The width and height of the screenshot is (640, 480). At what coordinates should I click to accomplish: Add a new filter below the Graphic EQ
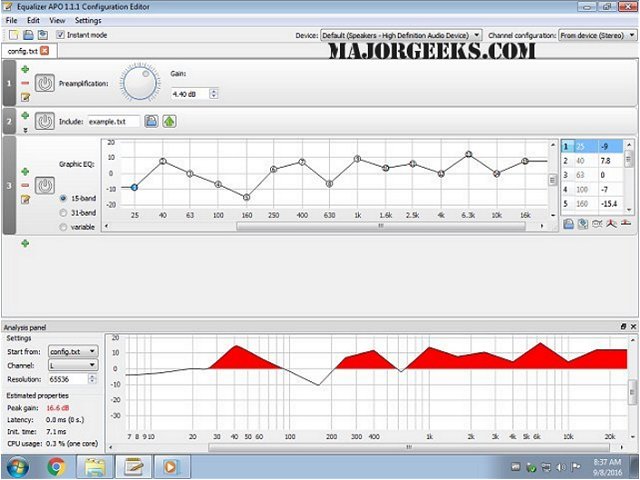25,244
